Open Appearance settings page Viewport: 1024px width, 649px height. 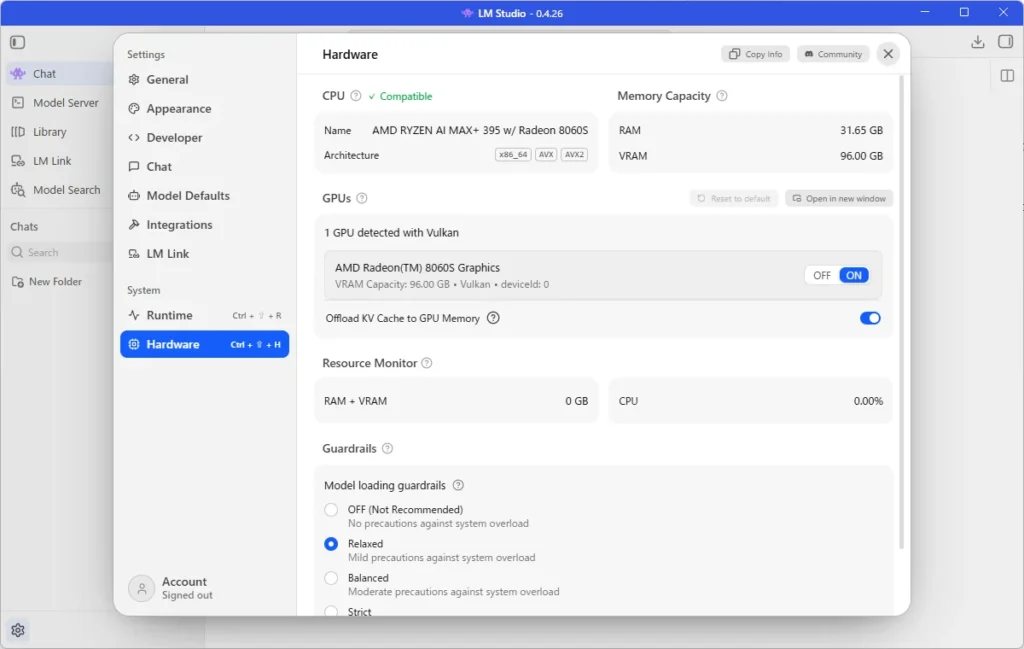tap(204, 108)
